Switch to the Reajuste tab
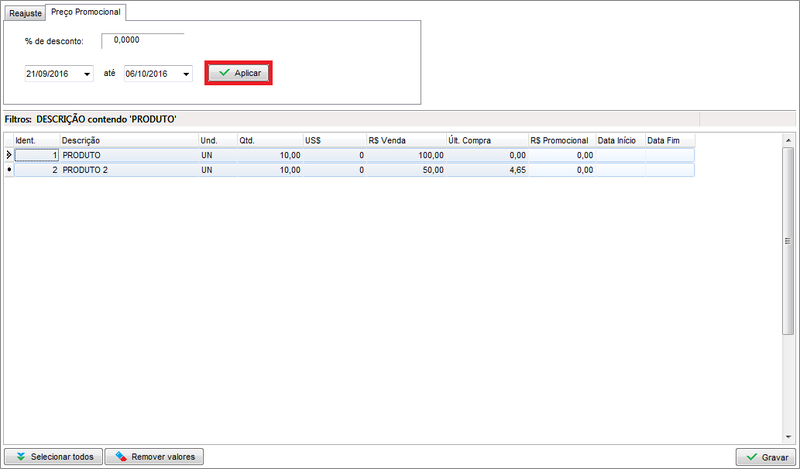 pos(24,12)
